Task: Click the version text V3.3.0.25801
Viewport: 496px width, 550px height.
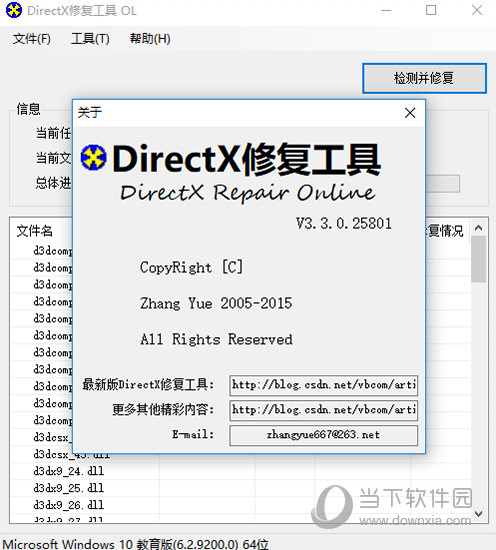Action: click(344, 224)
